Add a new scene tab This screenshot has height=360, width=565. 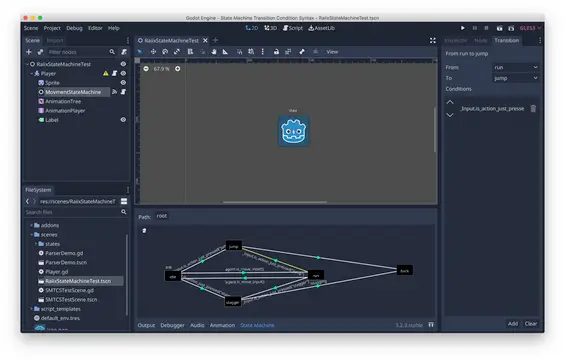[215, 40]
